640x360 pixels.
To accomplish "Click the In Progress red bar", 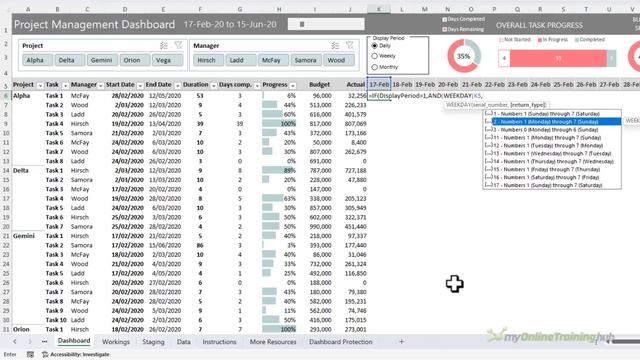I will 558,58.
